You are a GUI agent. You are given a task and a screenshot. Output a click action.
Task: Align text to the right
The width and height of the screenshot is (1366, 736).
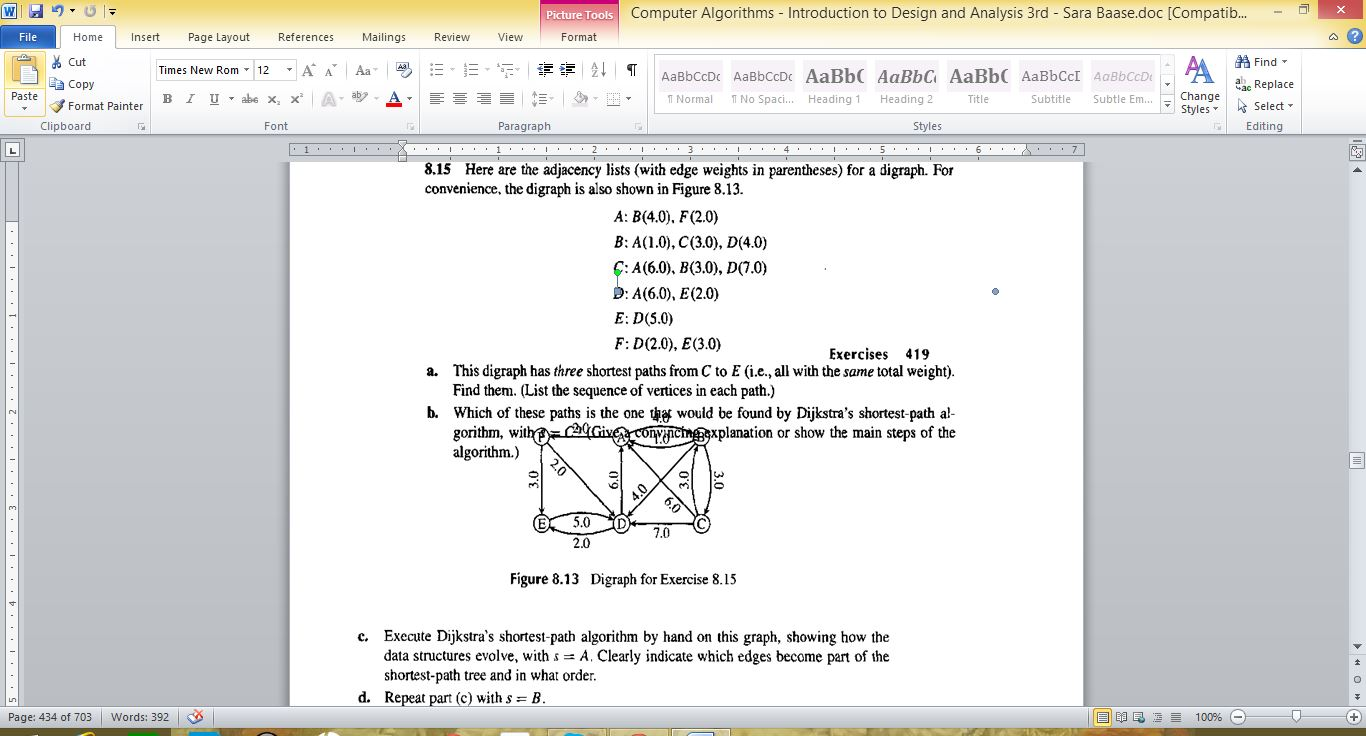[x=484, y=99]
